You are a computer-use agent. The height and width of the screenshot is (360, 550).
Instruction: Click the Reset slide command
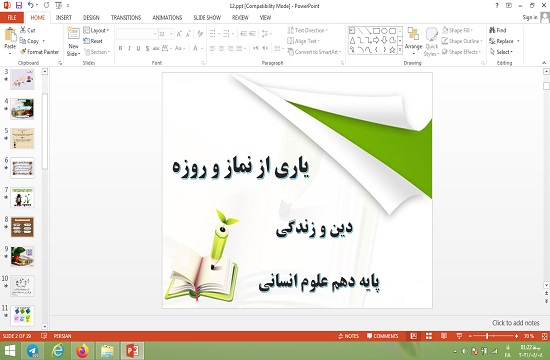(x=93, y=41)
